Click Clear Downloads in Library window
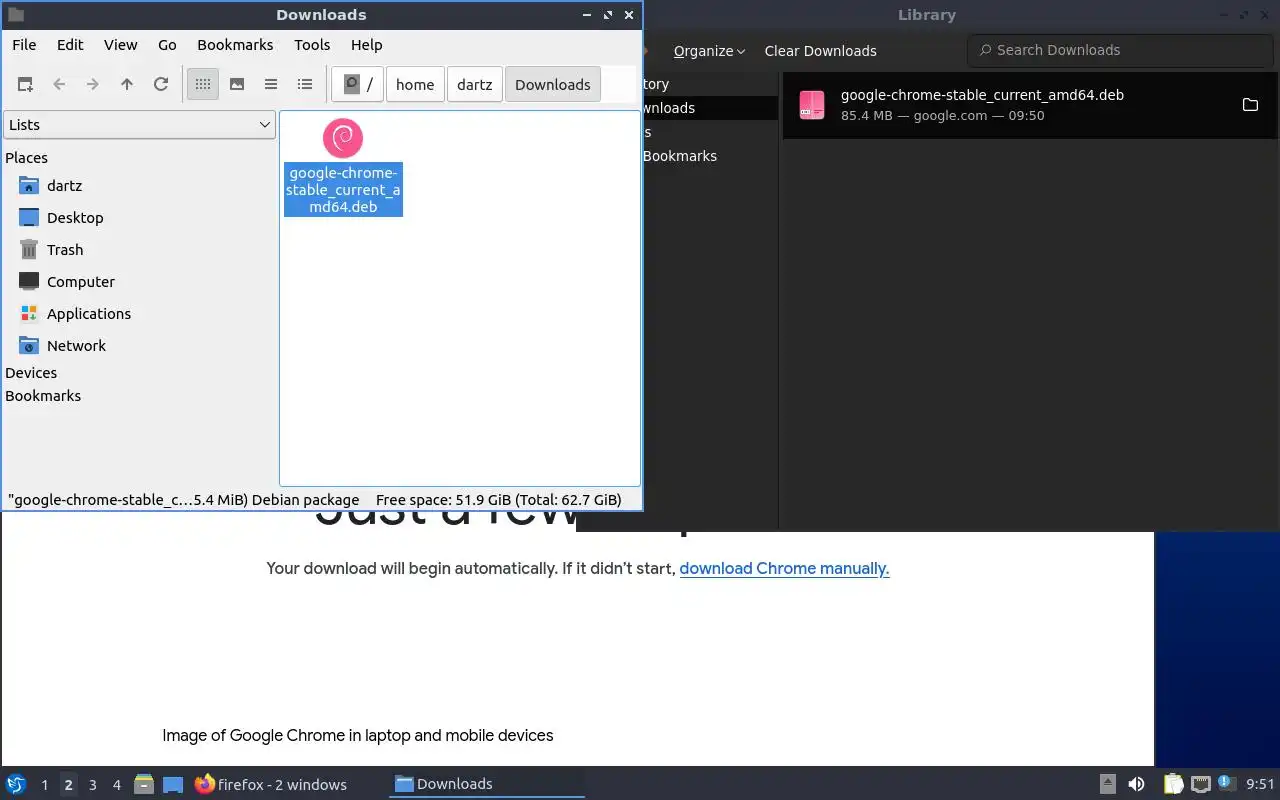 [x=820, y=51]
